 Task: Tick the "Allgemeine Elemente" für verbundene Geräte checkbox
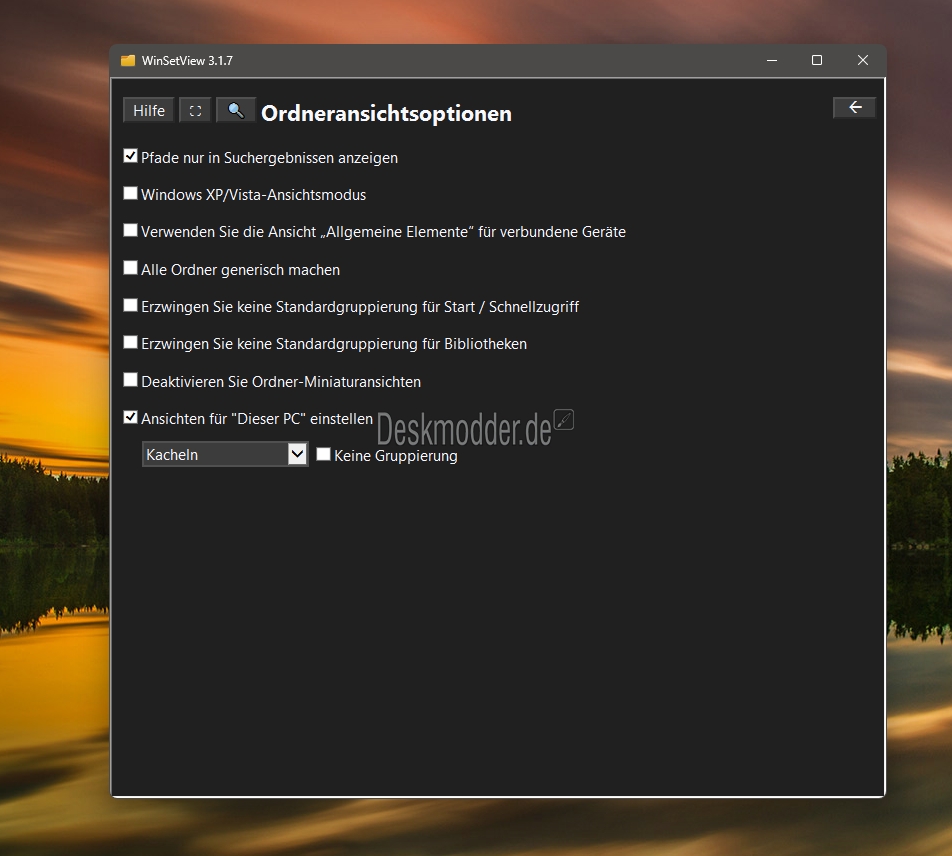click(x=130, y=231)
